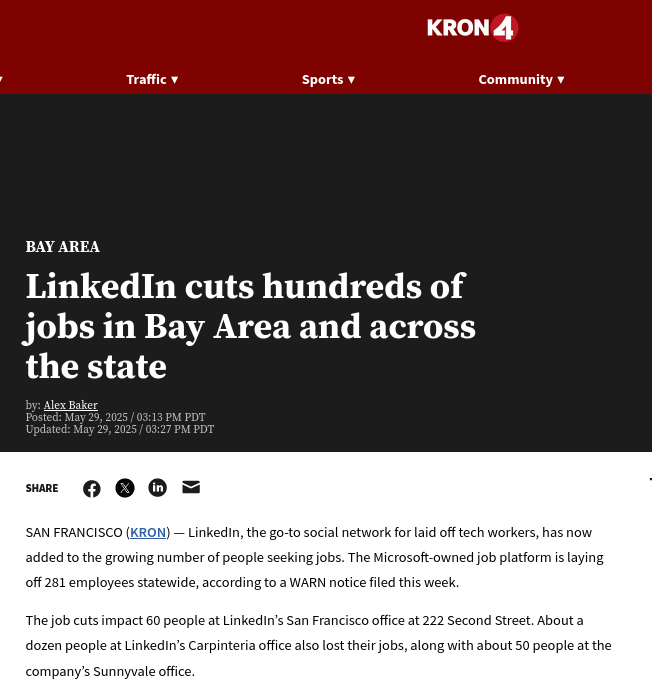Viewport: 652px width, 688px height.
Task: Share article on X icon
Action: pos(125,488)
